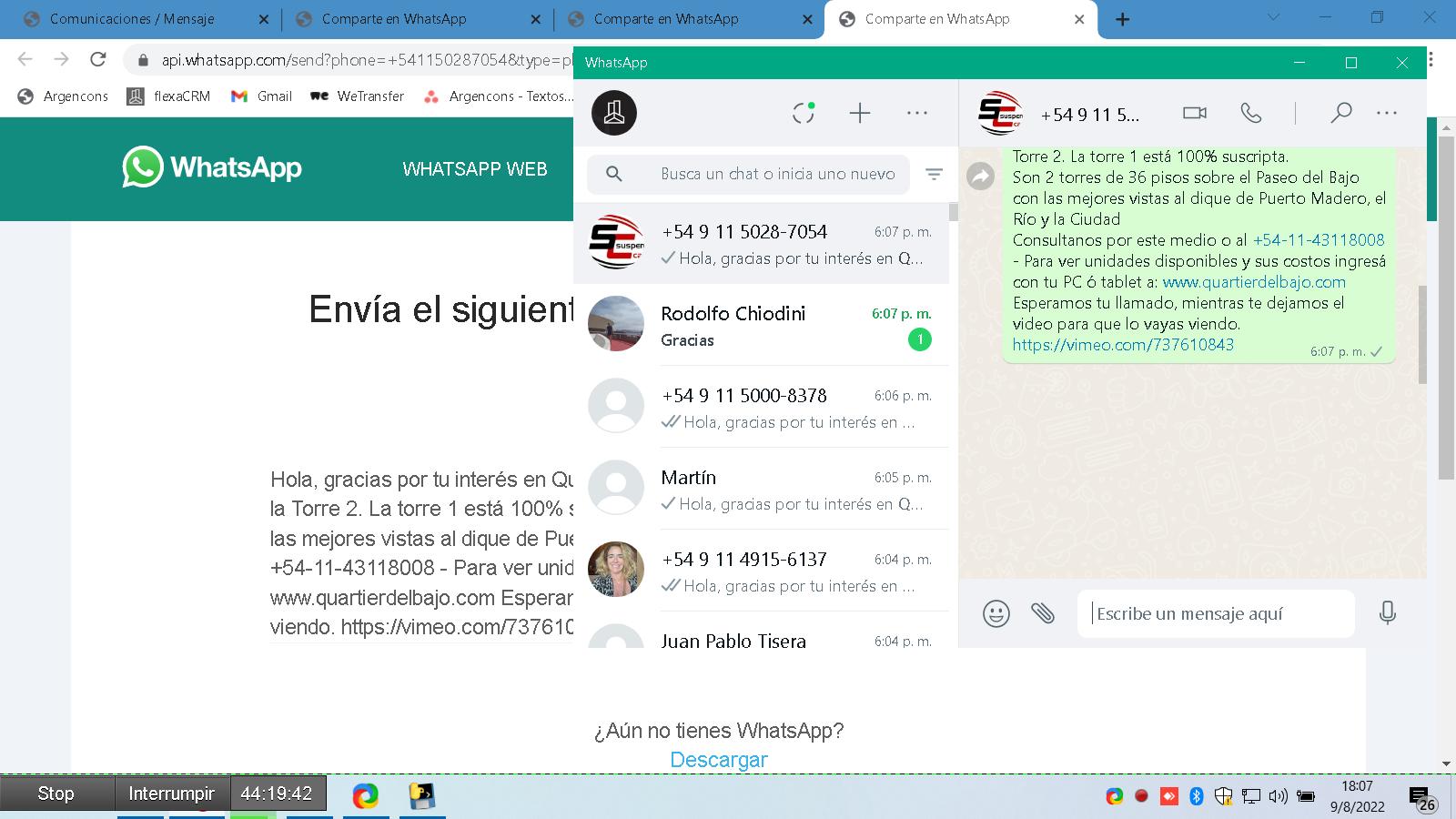Open the conversation options three-dots menu

(x=1387, y=113)
